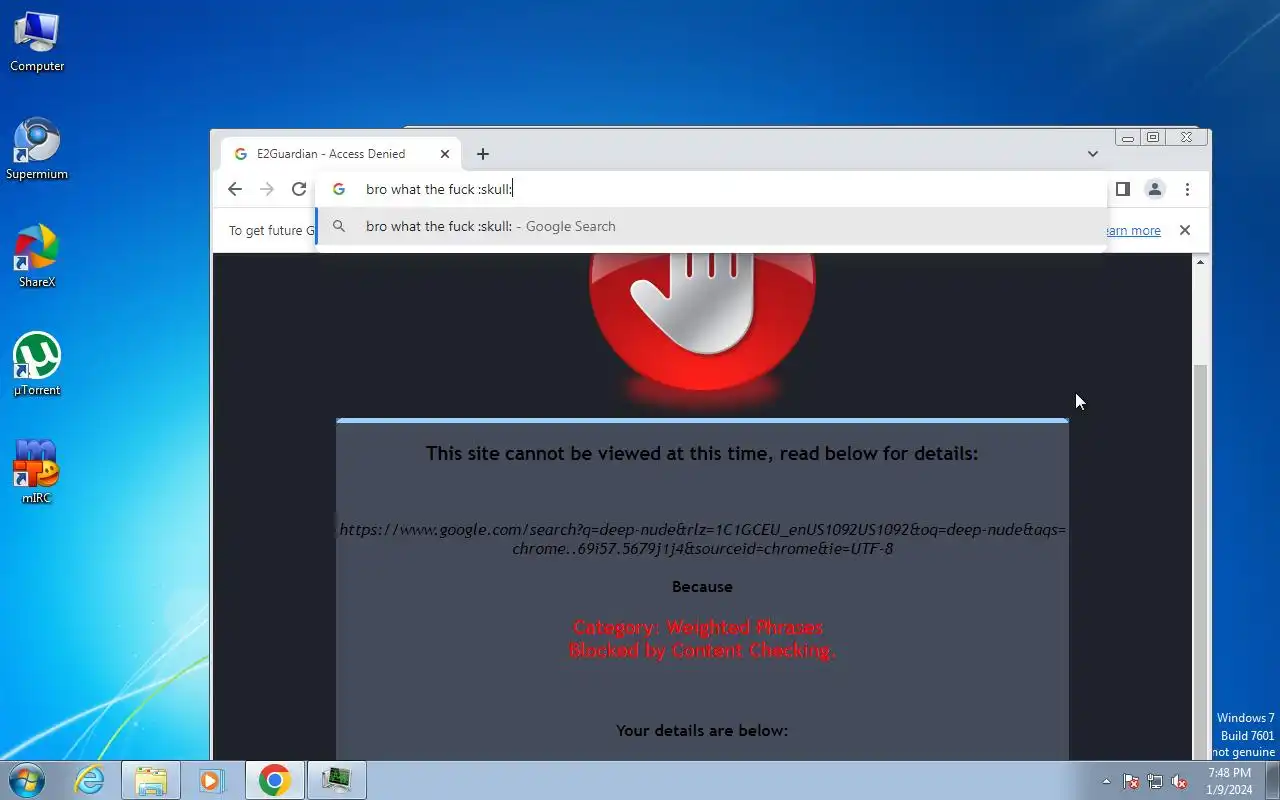Click the green monitor taskbar app
Image resolution: width=1280 pixels, height=800 pixels.
(x=337, y=780)
